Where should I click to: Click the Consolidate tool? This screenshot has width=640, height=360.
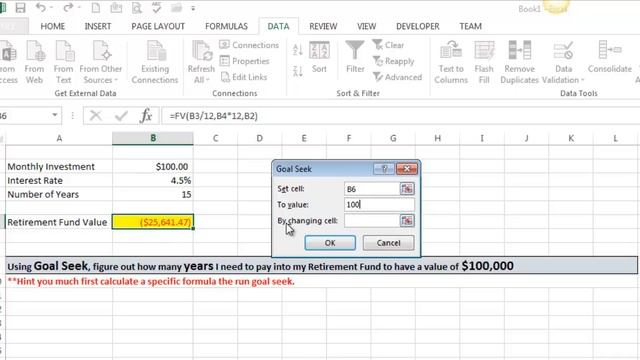click(610, 57)
